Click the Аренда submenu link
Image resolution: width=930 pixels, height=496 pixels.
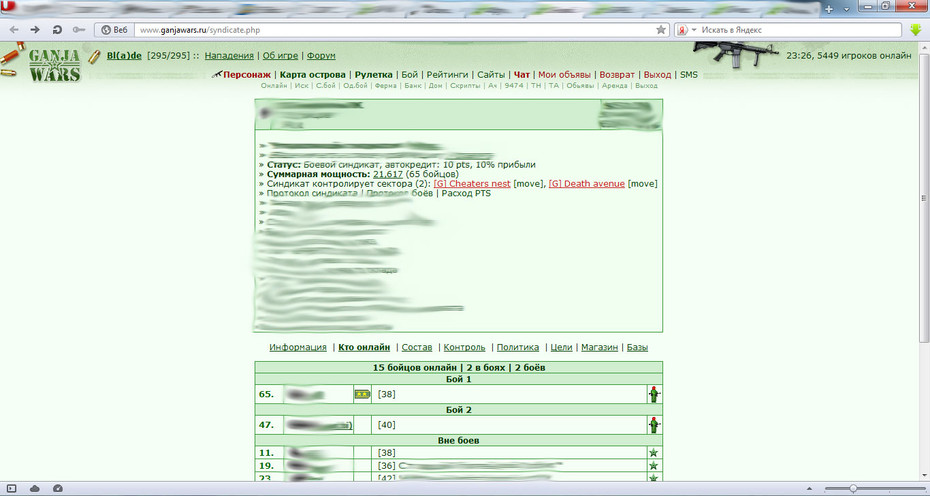pos(614,85)
